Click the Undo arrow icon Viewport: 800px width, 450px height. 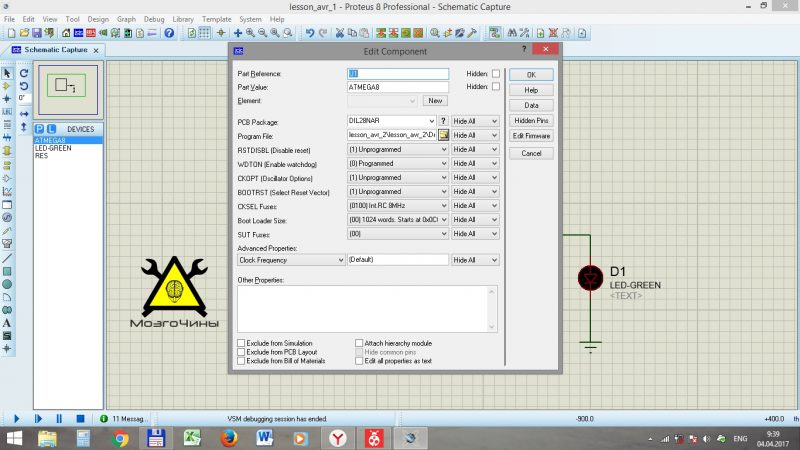[310, 33]
